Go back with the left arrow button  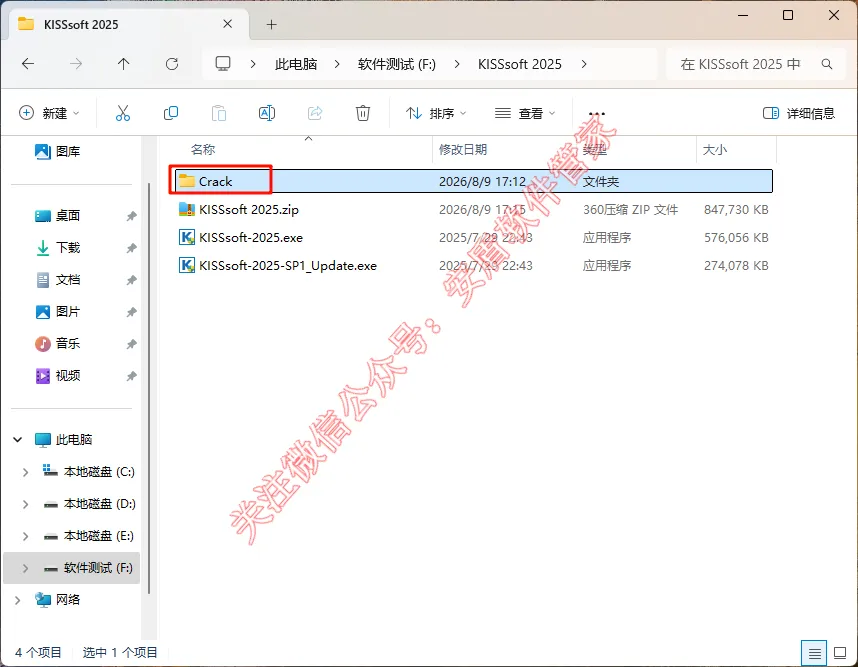click(27, 64)
